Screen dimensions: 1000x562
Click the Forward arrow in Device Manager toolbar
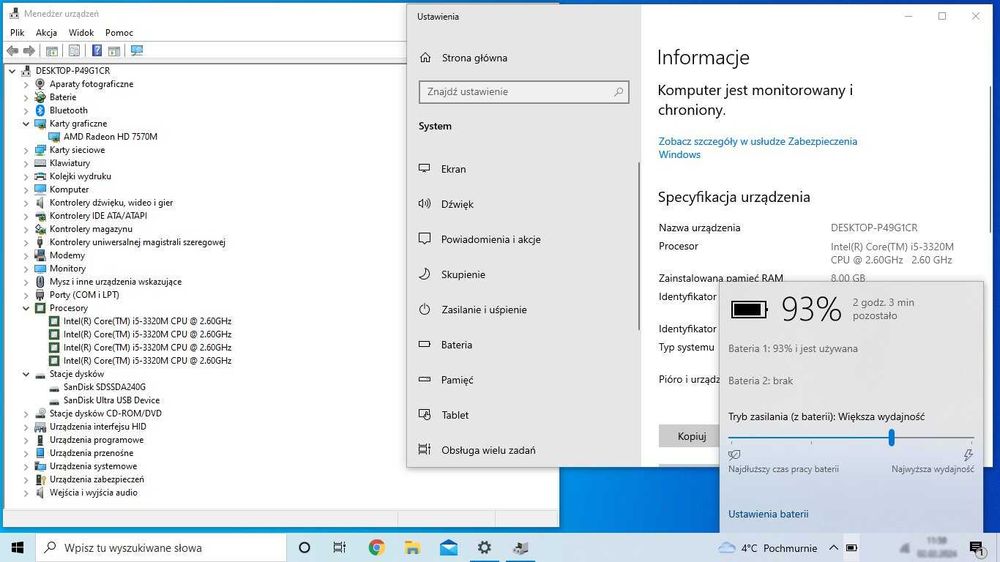pos(29,50)
